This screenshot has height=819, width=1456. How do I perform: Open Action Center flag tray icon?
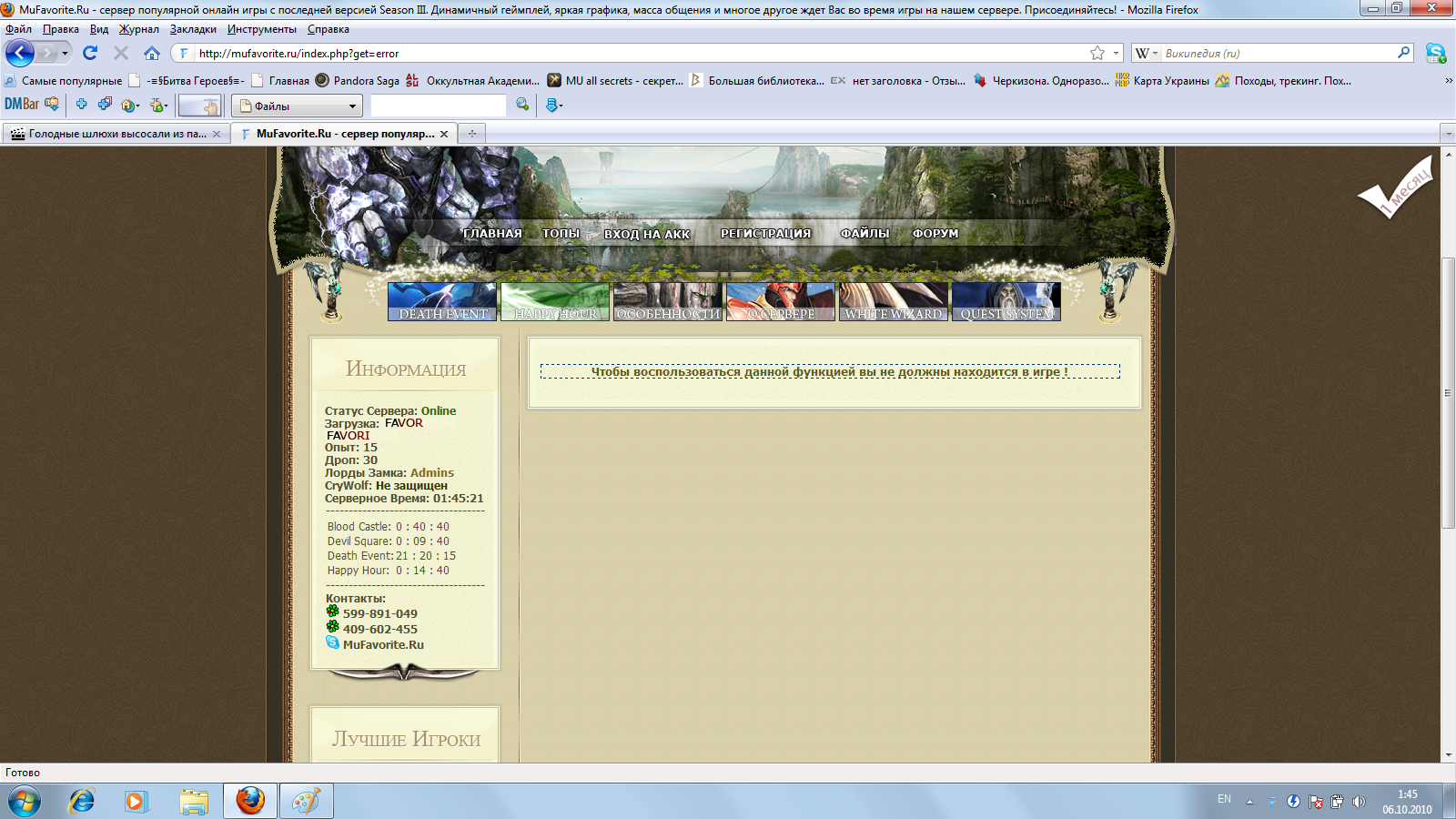click(1315, 802)
